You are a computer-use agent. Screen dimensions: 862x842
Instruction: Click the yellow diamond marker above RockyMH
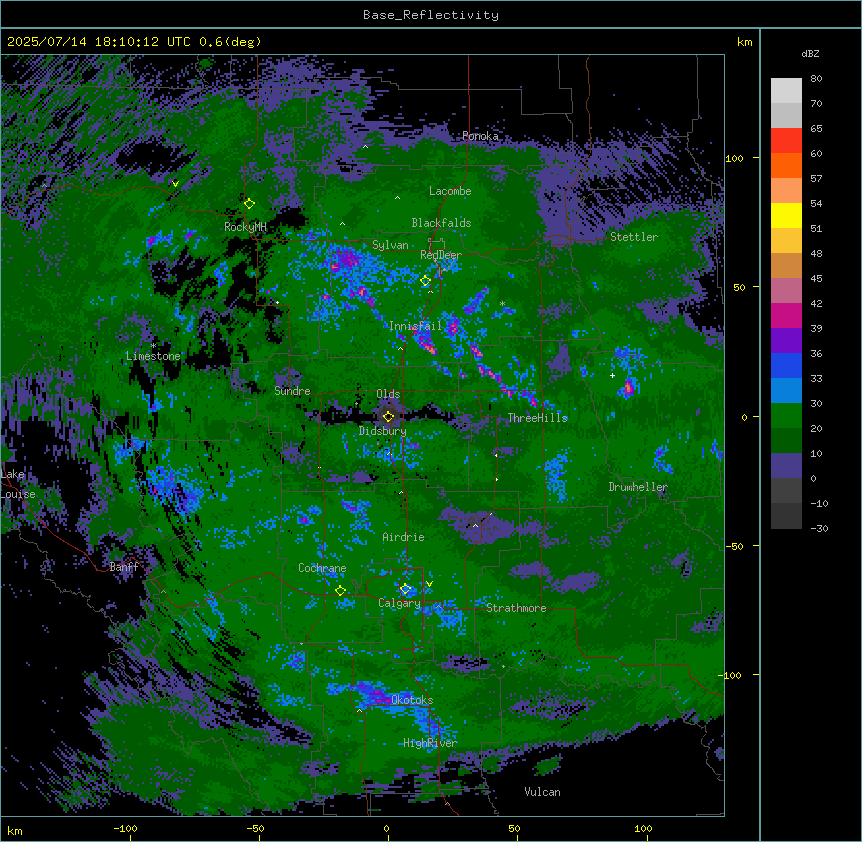coord(249,204)
